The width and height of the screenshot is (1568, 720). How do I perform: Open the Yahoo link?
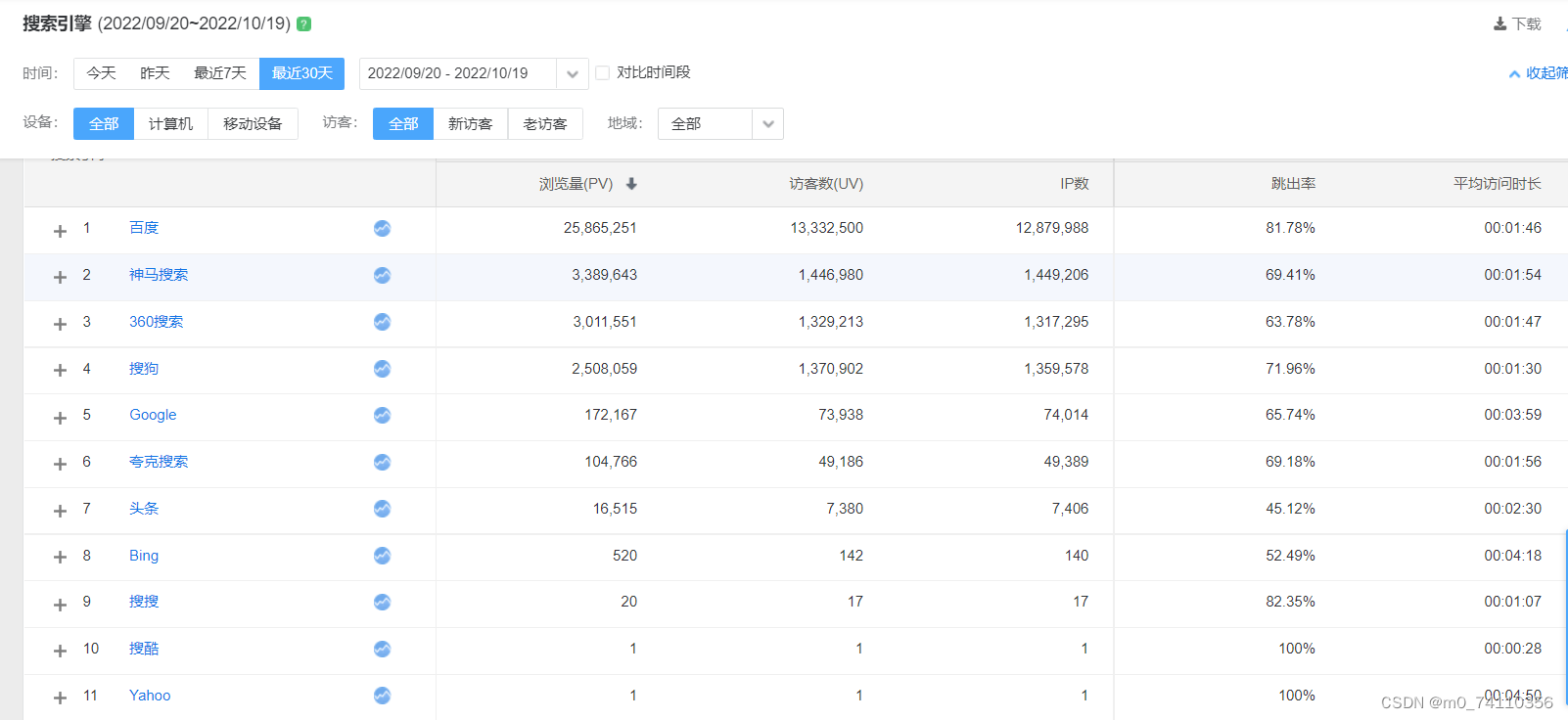[x=150, y=696]
